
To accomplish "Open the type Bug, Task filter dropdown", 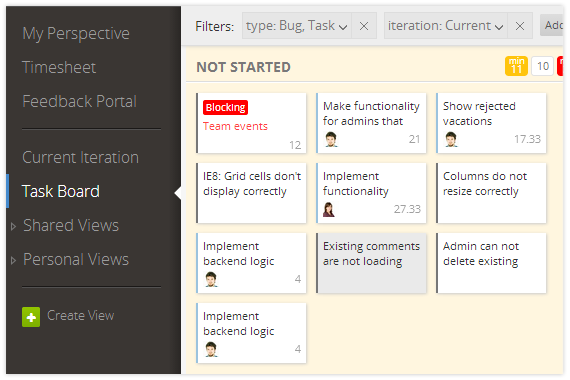I will 297,26.
